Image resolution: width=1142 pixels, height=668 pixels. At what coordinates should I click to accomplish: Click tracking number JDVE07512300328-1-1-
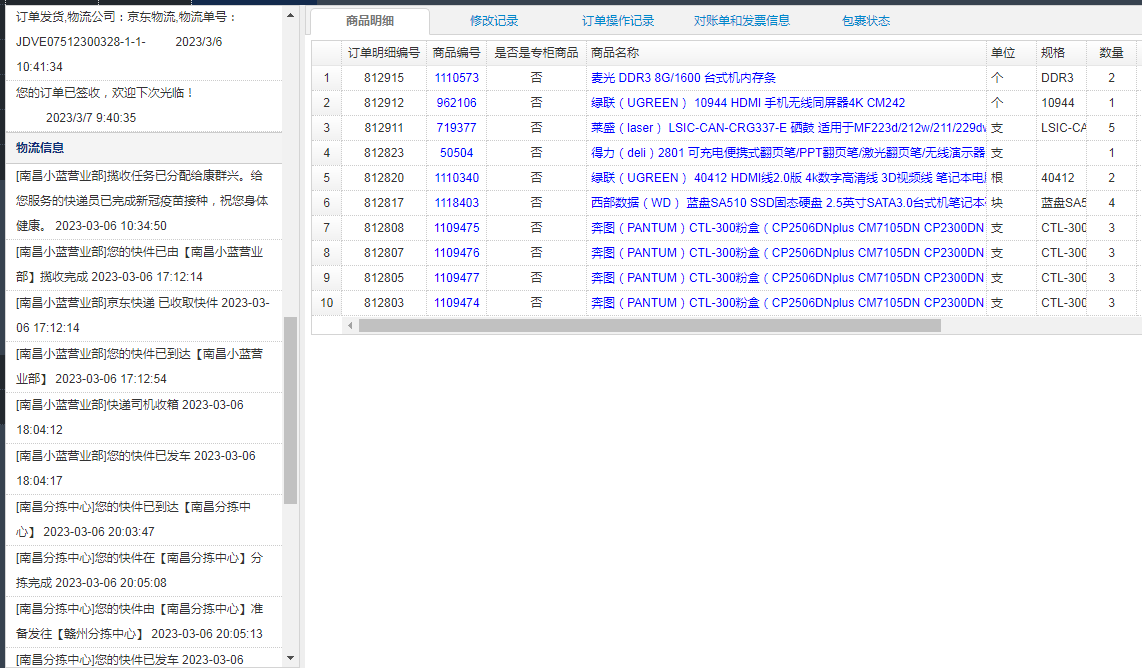pos(81,42)
